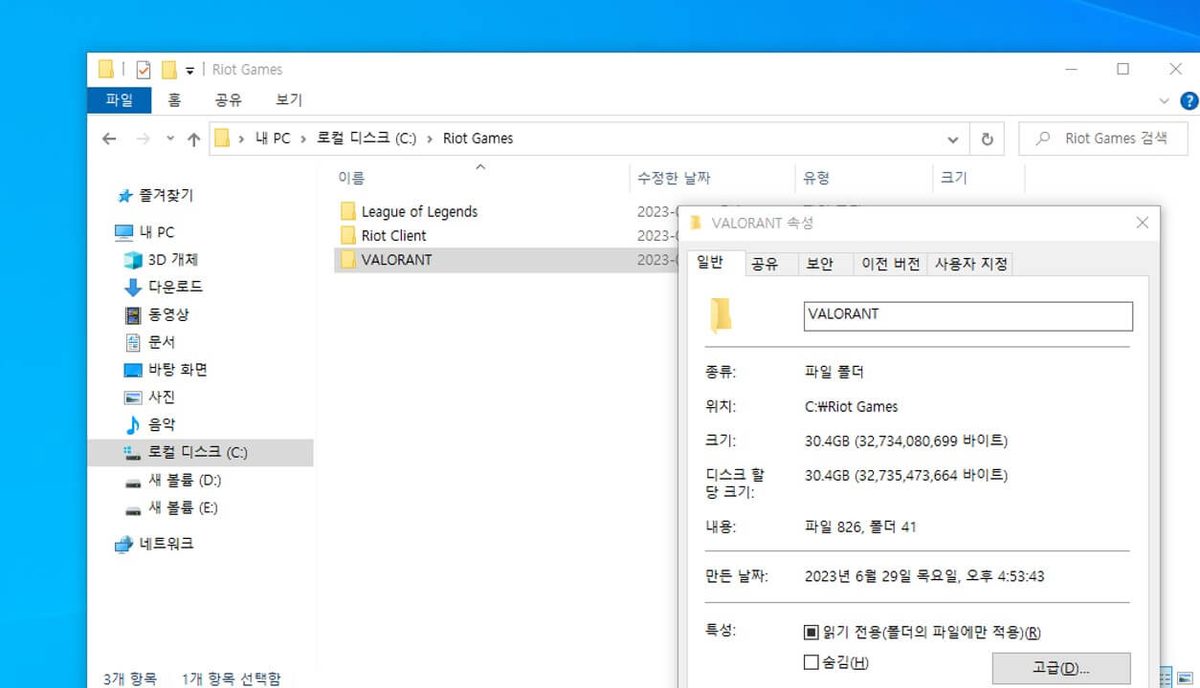Click 내 PC in the address breadcrumb

[273, 139]
